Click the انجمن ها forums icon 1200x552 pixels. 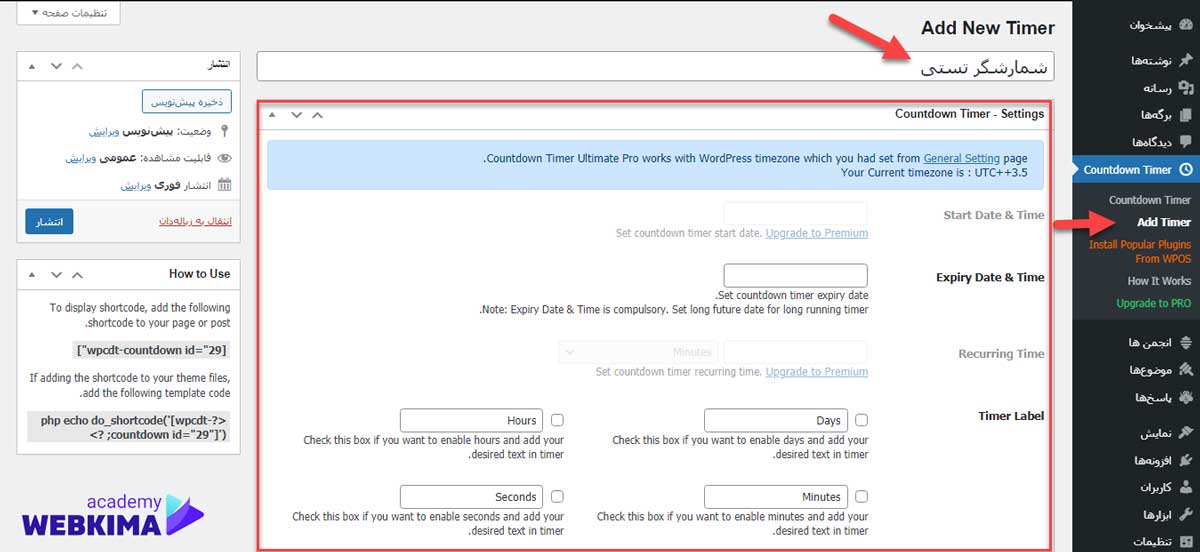pyautogui.click(x=1186, y=343)
